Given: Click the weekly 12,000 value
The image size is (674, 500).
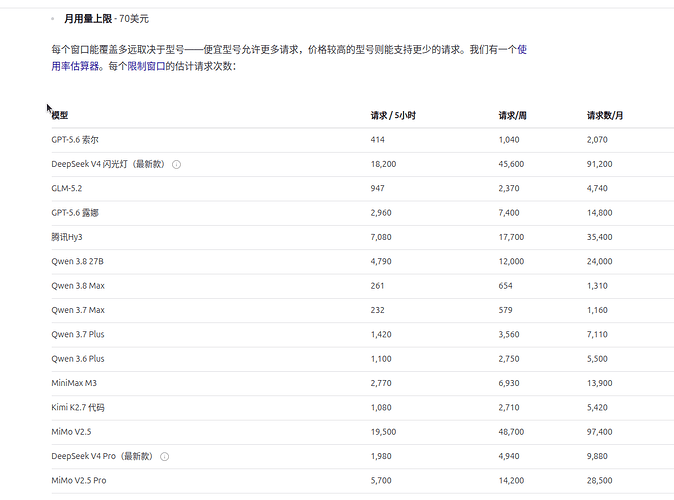Looking at the screenshot, I should click(511, 261).
